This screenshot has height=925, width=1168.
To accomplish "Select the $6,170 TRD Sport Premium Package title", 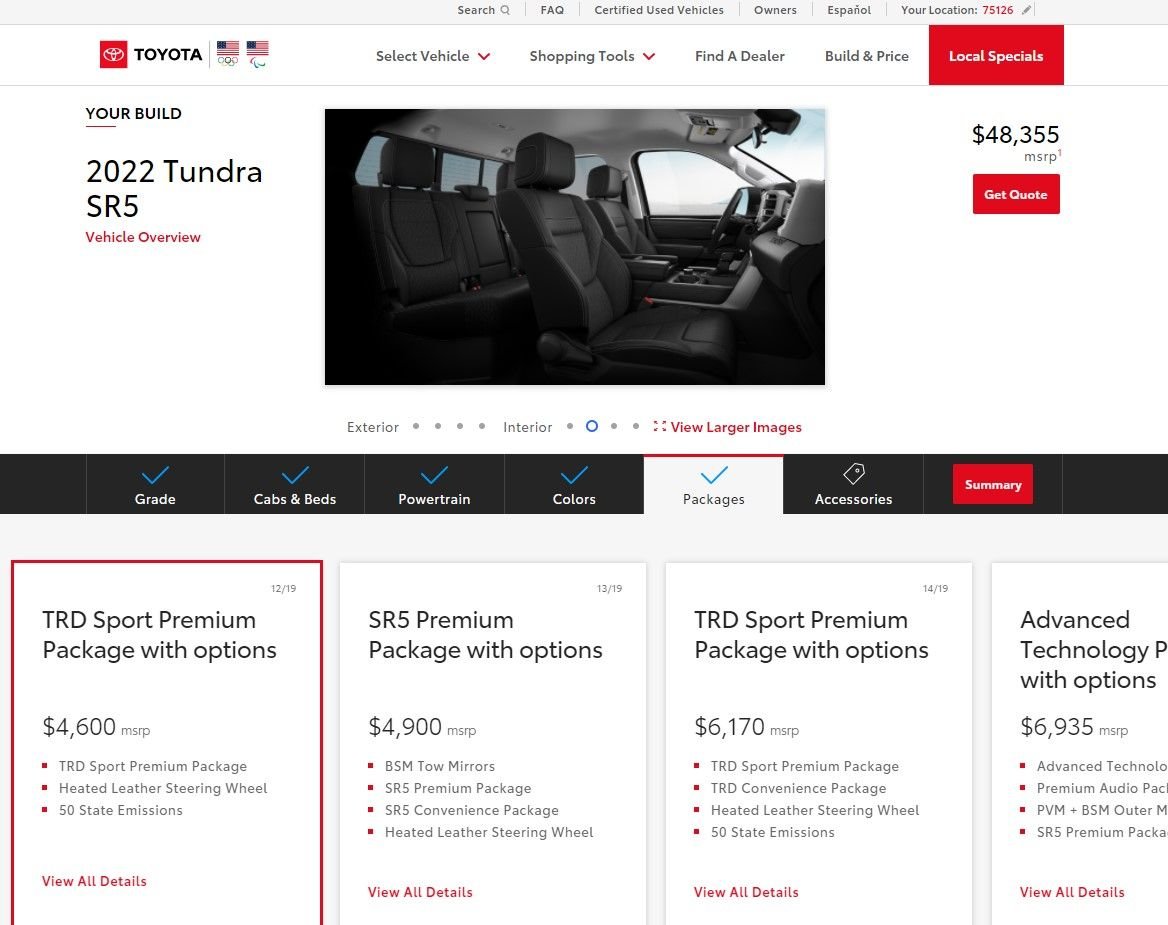I will coord(811,635).
